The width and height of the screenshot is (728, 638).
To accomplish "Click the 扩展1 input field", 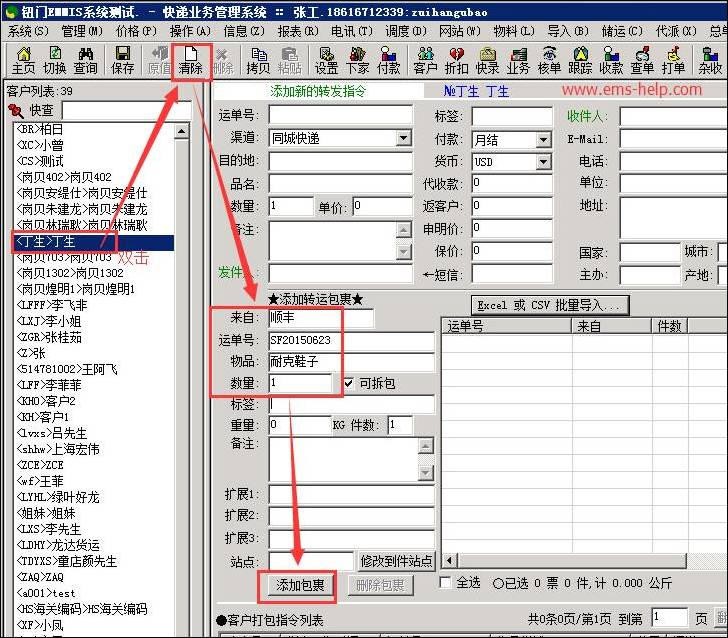I will click(x=351, y=495).
